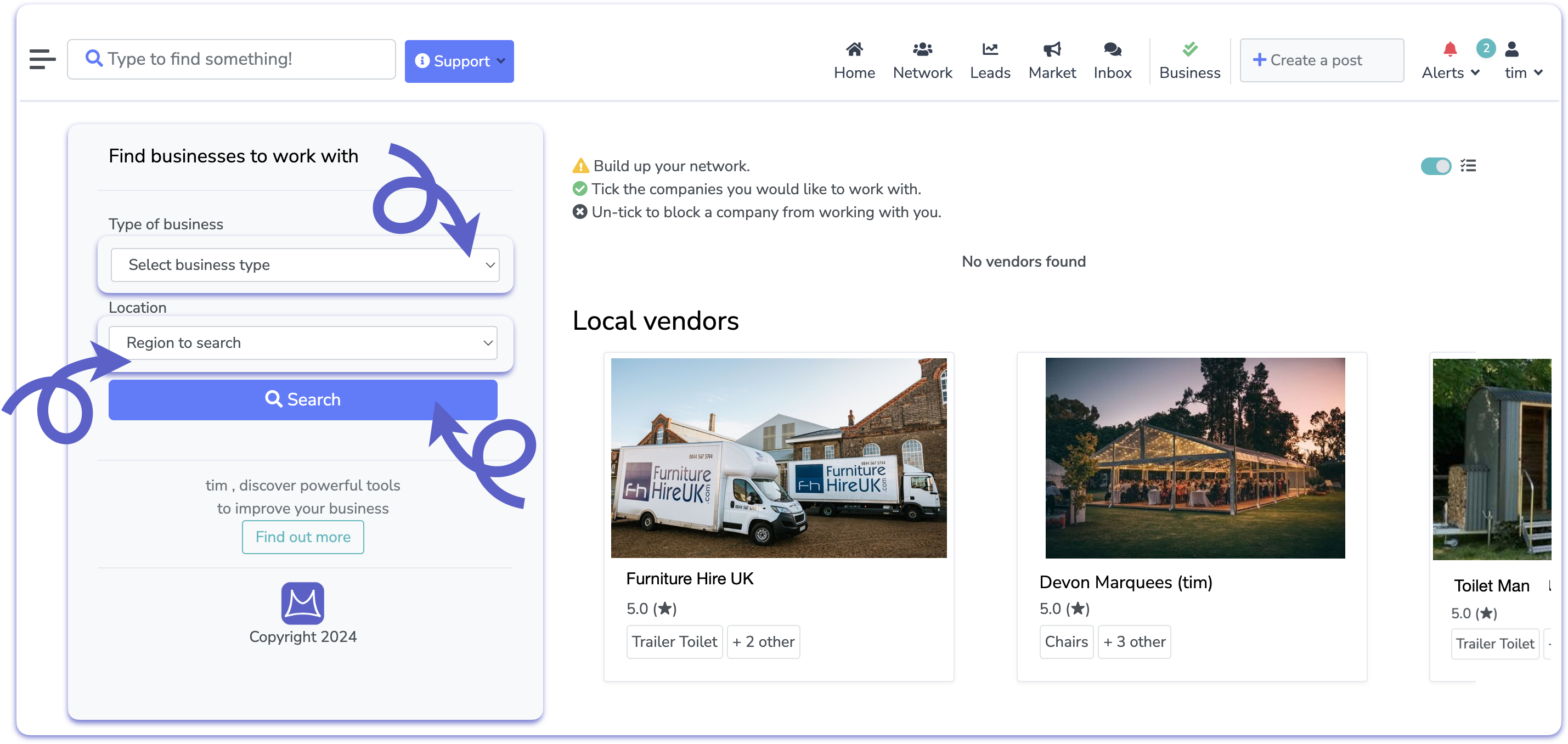Expand the Region to search dropdown
Image resolution: width=1568 pixels, height=744 pixels.
[303, 343]
